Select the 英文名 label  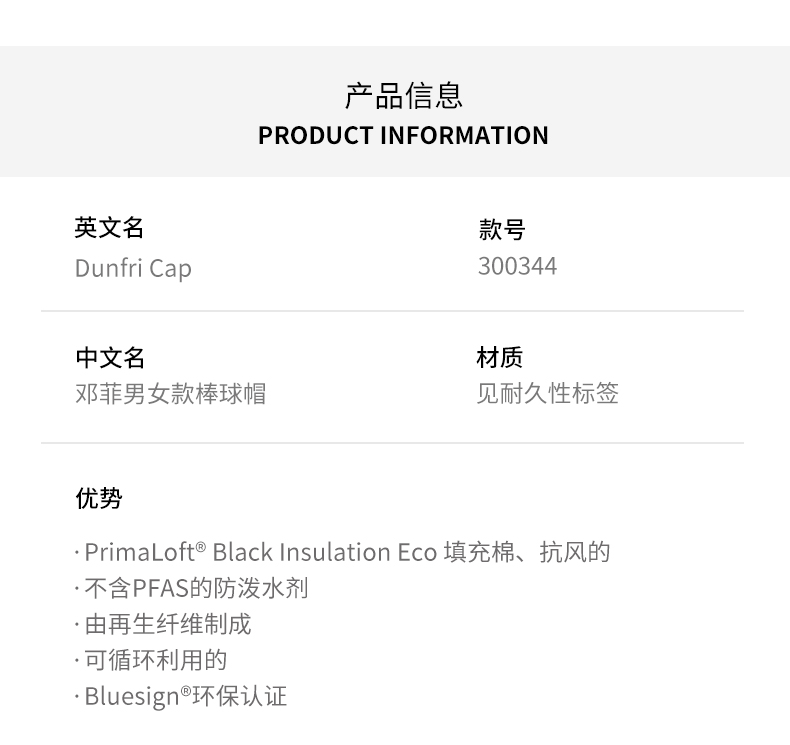[109, 228]
